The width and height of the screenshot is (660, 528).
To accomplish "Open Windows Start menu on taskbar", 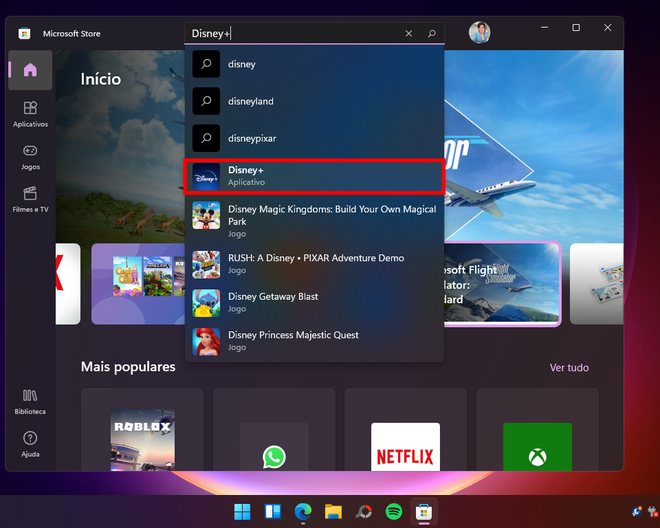I will [x=242, y=512].
